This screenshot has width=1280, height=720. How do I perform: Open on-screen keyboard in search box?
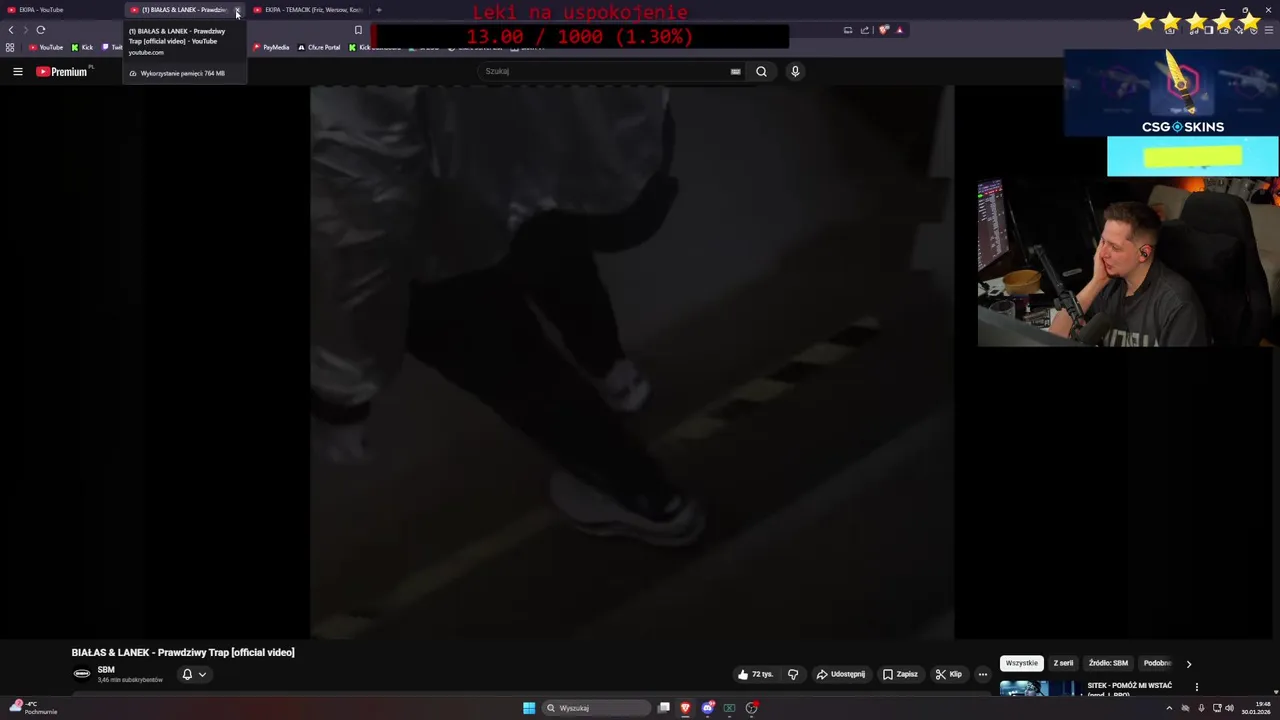point(735,71)
